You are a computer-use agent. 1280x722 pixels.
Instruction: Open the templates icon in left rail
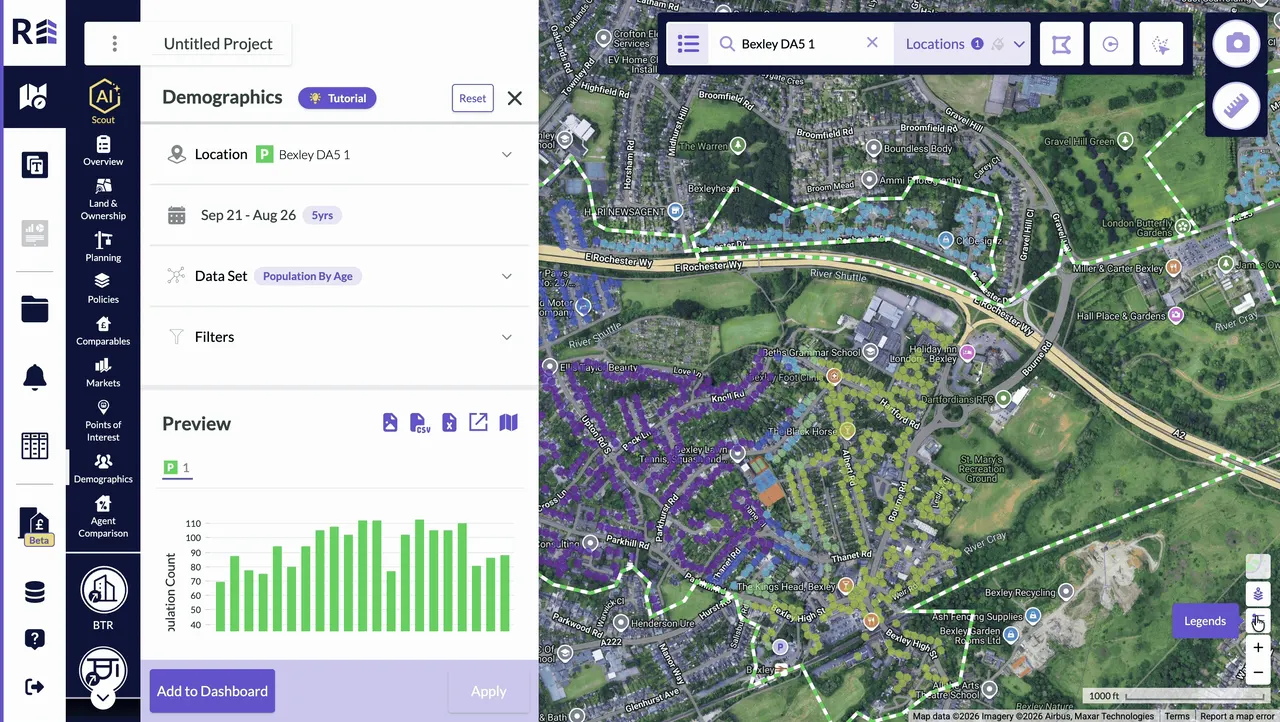(34, 165)
